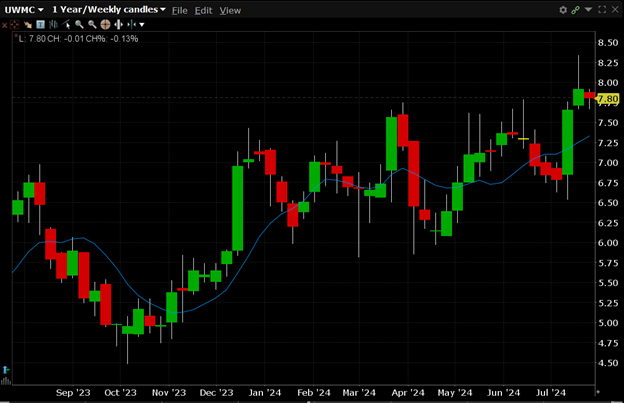This screenshot has height=403, width=624.
Task: Click the yellow 7.80 current price tag
Action: (x=608, y=99)
